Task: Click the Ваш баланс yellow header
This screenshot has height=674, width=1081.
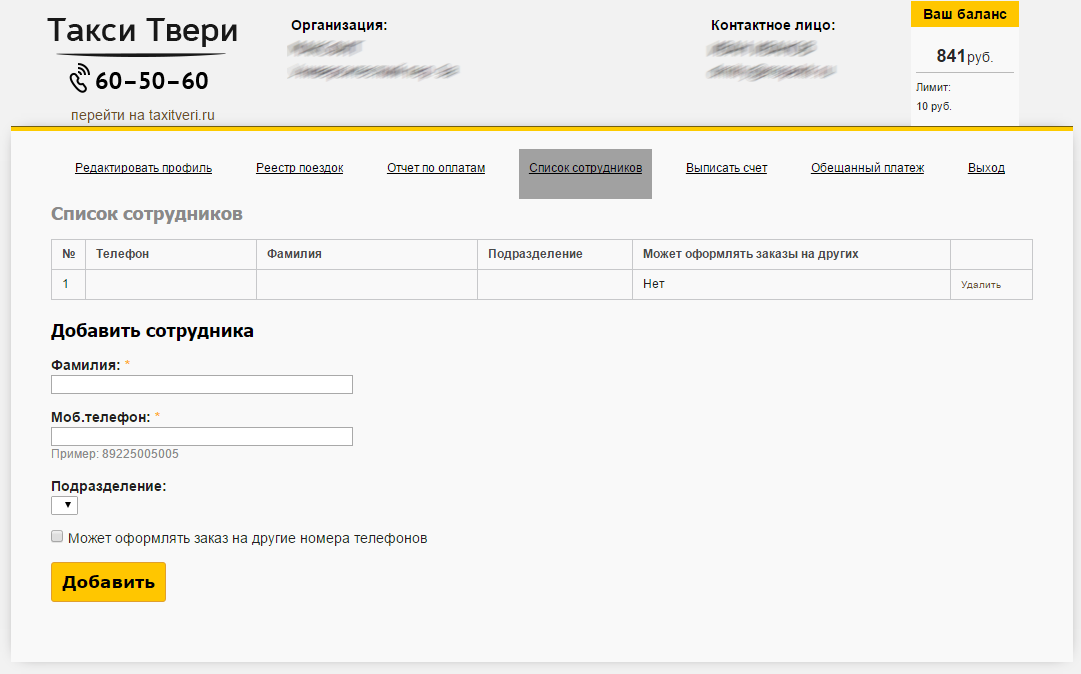Action: (x=964, y=15)
